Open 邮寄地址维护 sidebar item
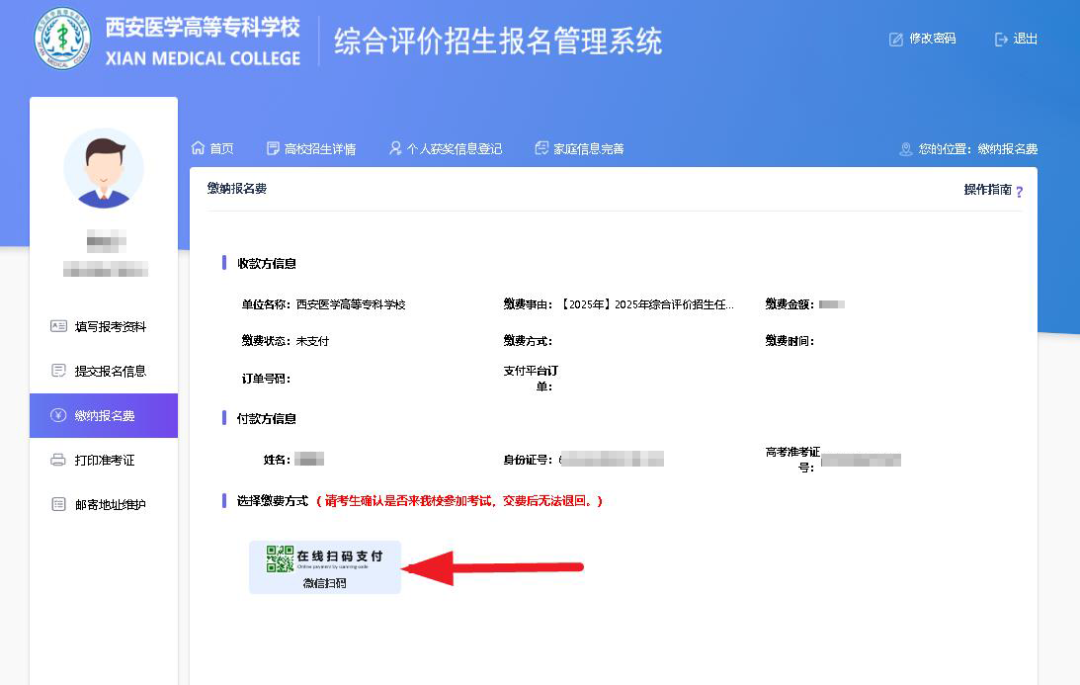This screenshot has height=685, width=1080. 110,505
